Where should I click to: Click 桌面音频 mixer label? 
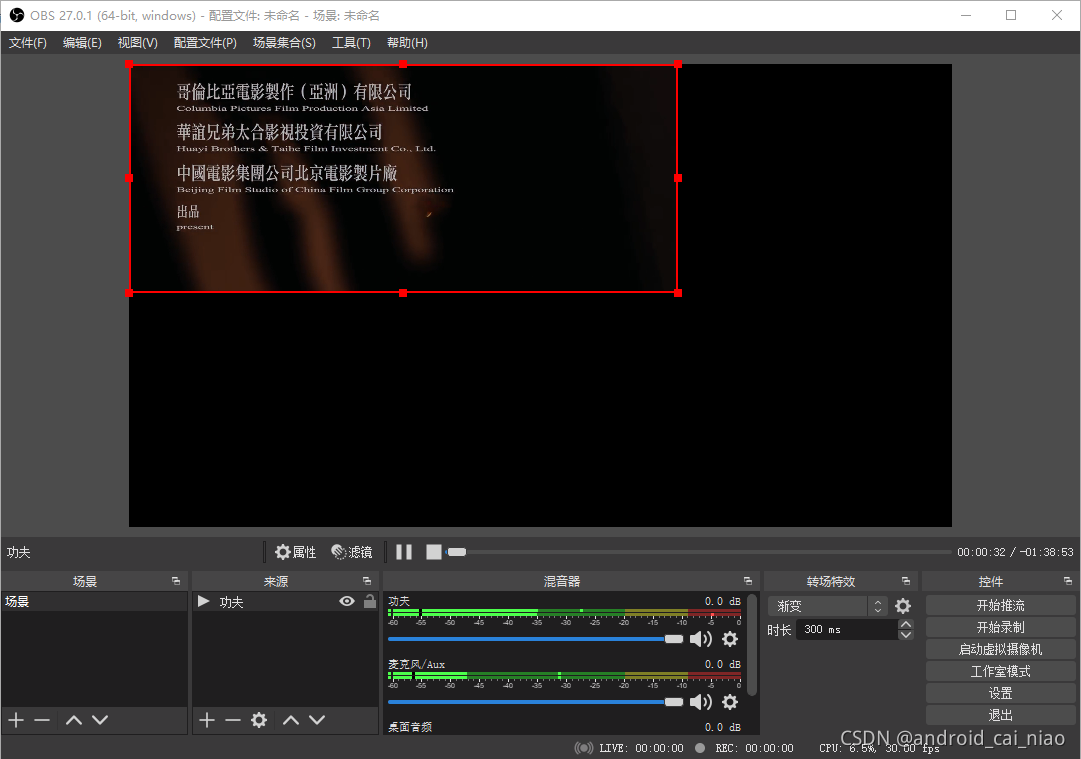(x=410, y=727)
